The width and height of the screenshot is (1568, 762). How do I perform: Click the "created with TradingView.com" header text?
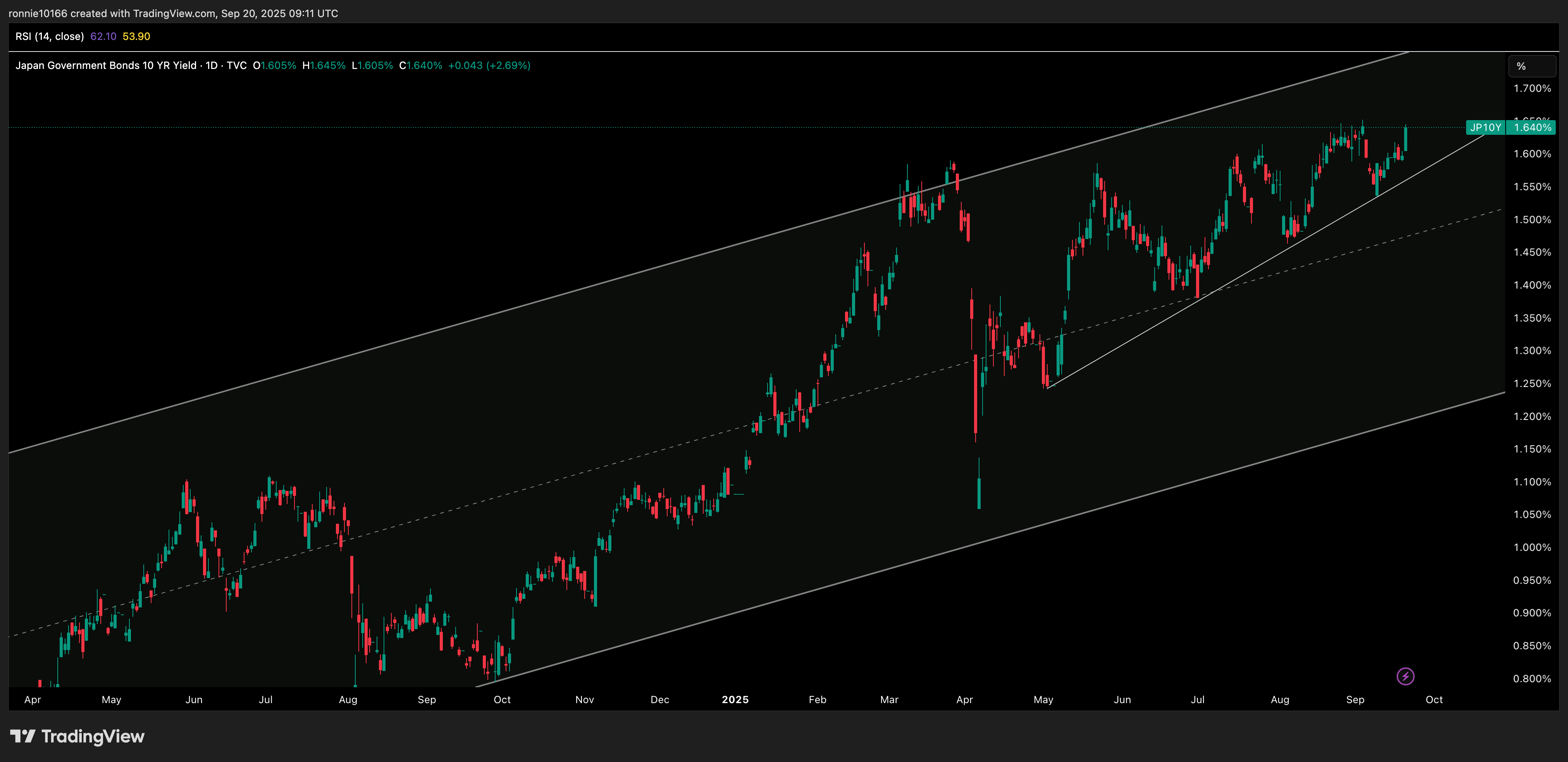click(x=143, y=14)
